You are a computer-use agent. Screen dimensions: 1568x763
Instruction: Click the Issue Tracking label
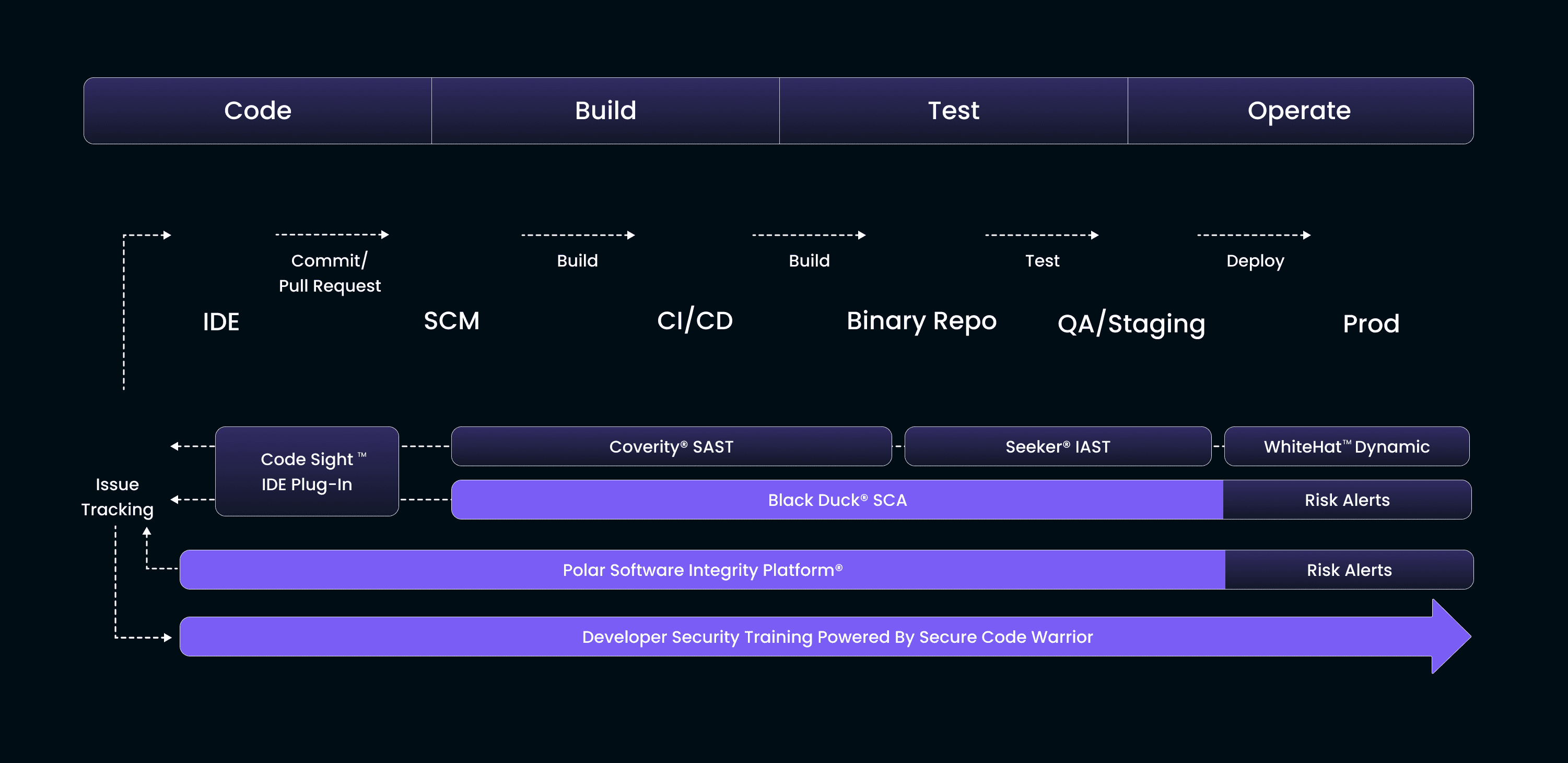click(117, 497)
